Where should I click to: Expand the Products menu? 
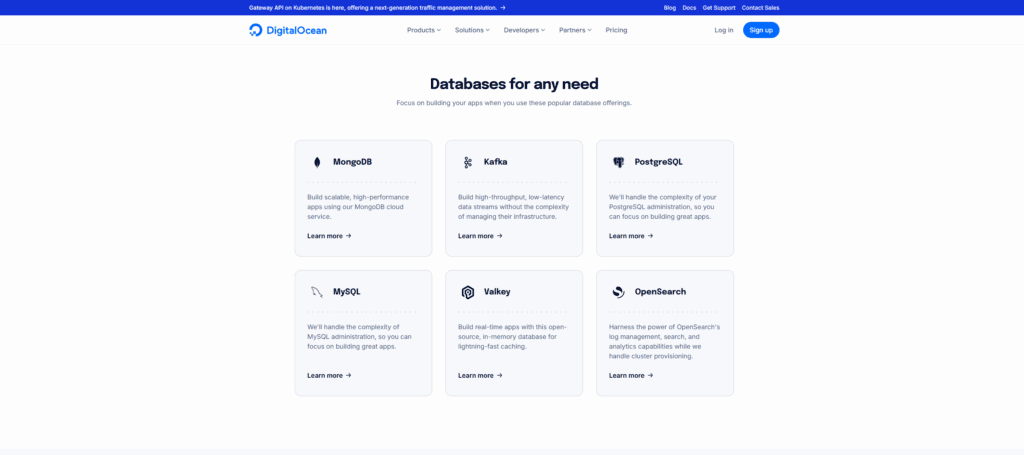coord(424,30)
